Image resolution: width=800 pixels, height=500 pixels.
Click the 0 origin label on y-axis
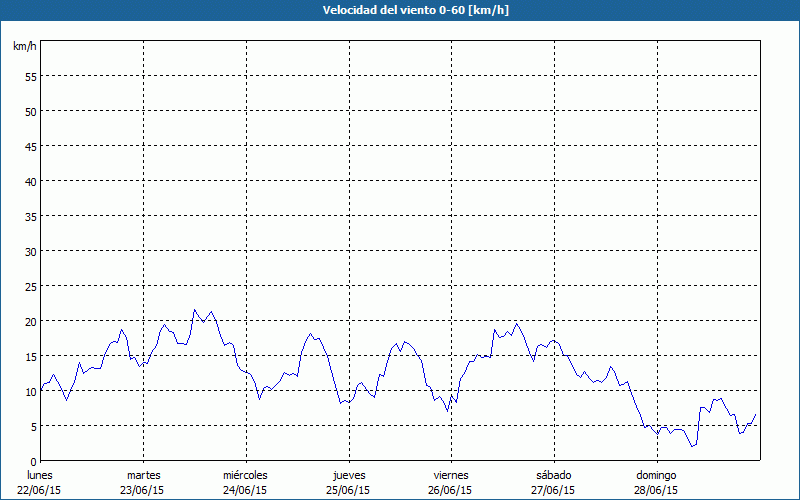(x=33, y=461)
